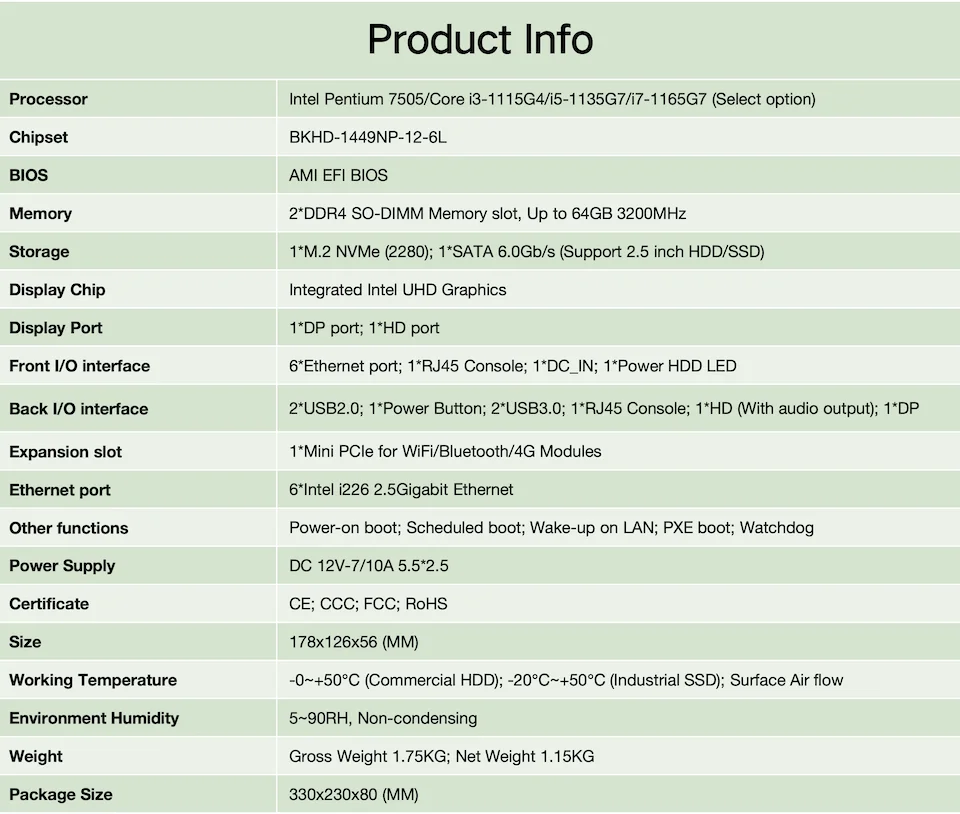Image resolution: width=960 pixels, height=814 pixels.
Task: Click the Working Temperature row label
Action: click(x=93, y=680)
